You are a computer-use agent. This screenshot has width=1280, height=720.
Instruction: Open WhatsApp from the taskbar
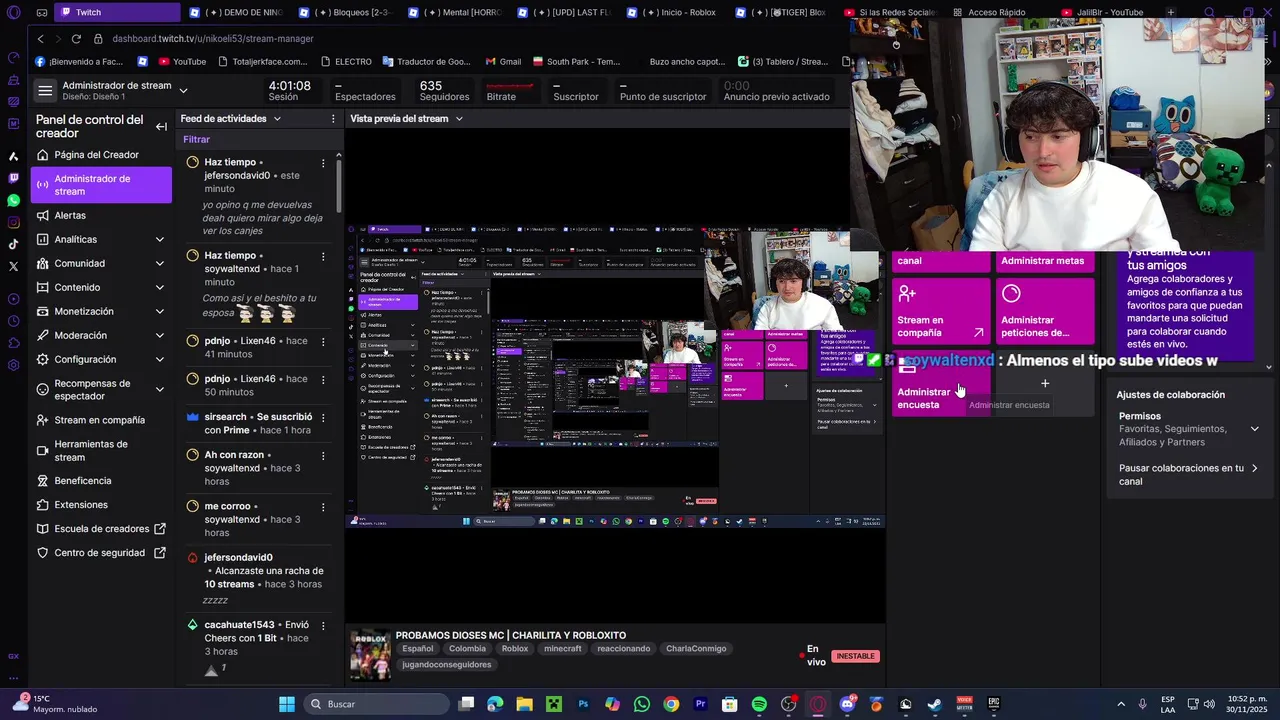[641, 704]
